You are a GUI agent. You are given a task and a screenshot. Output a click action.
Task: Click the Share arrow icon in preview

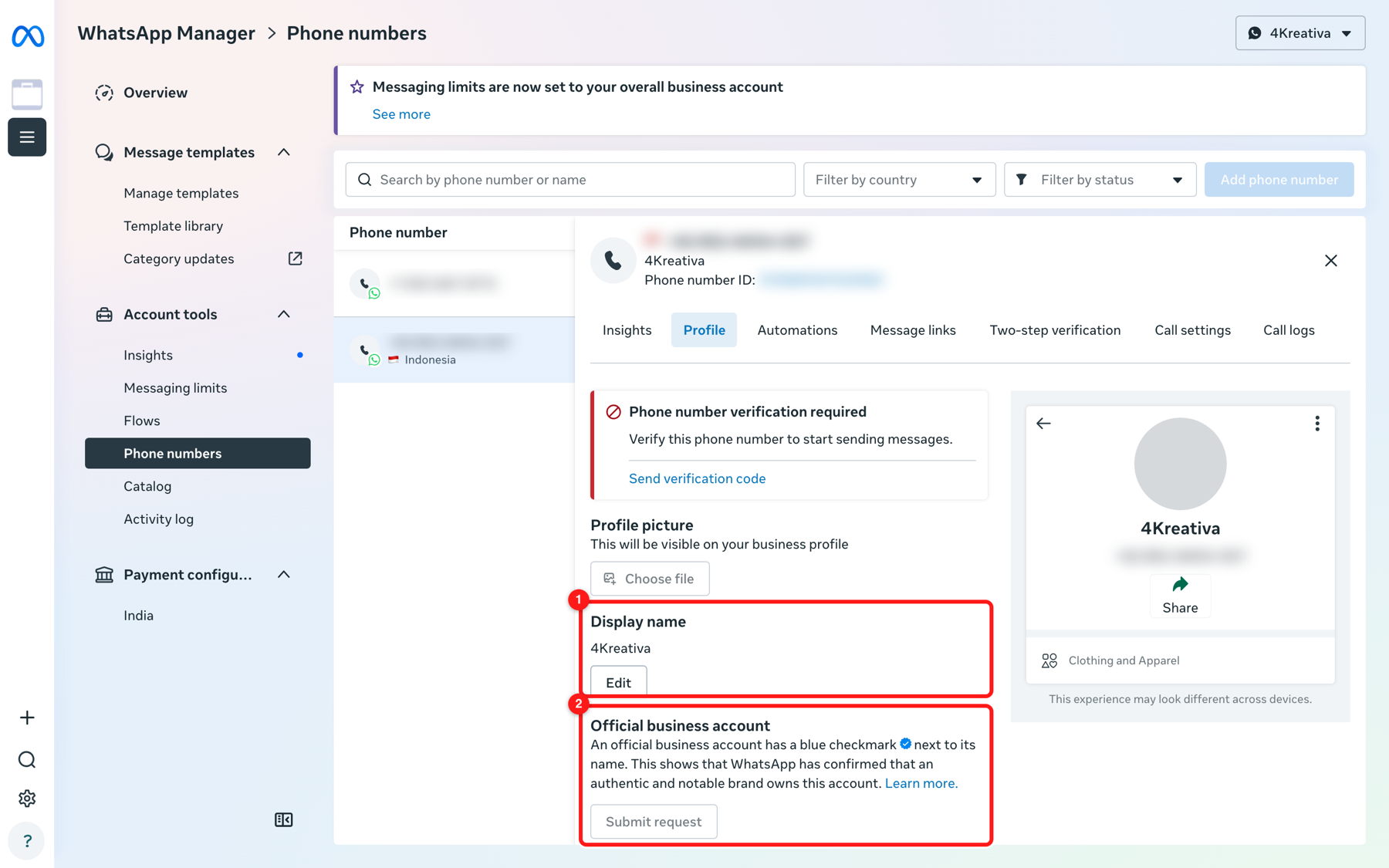[x=1180, y=584]
